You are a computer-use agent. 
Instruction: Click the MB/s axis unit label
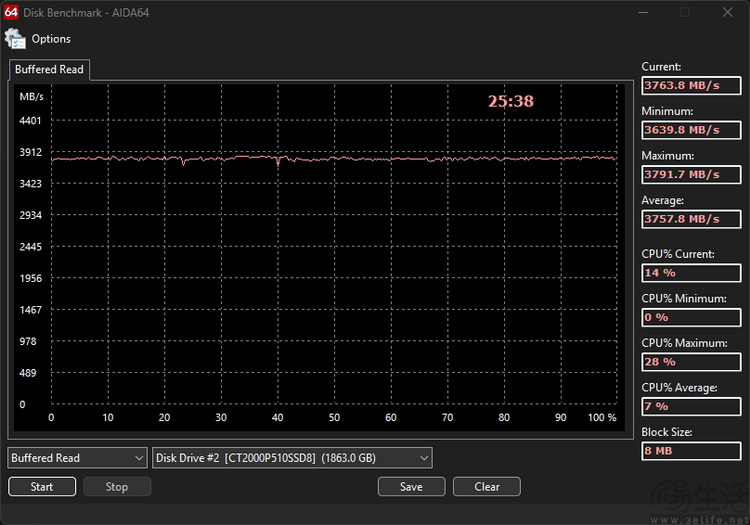coord(31,97)
